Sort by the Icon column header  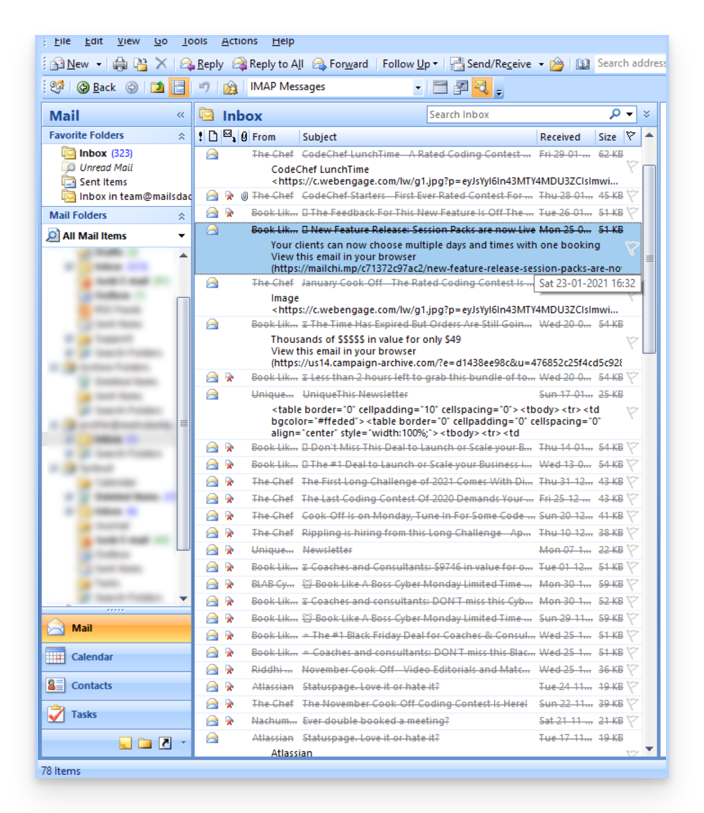click(x=213, y=136)
